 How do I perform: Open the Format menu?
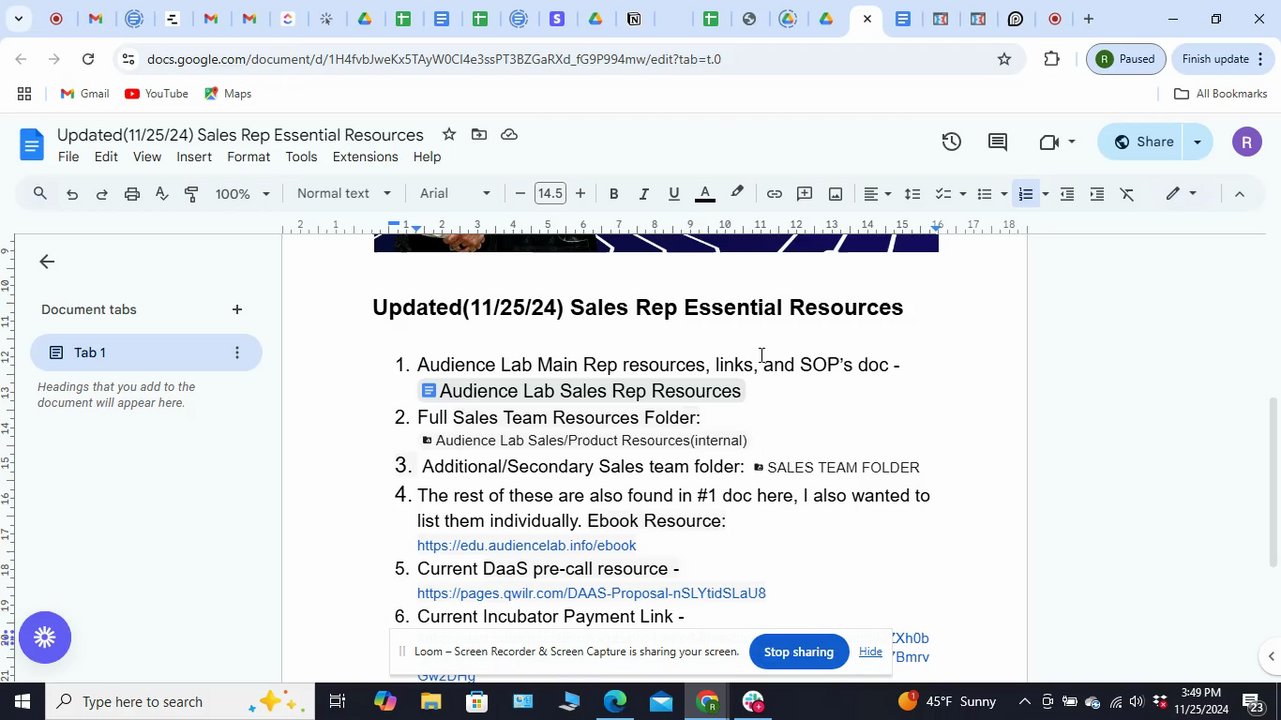point(248,157)
